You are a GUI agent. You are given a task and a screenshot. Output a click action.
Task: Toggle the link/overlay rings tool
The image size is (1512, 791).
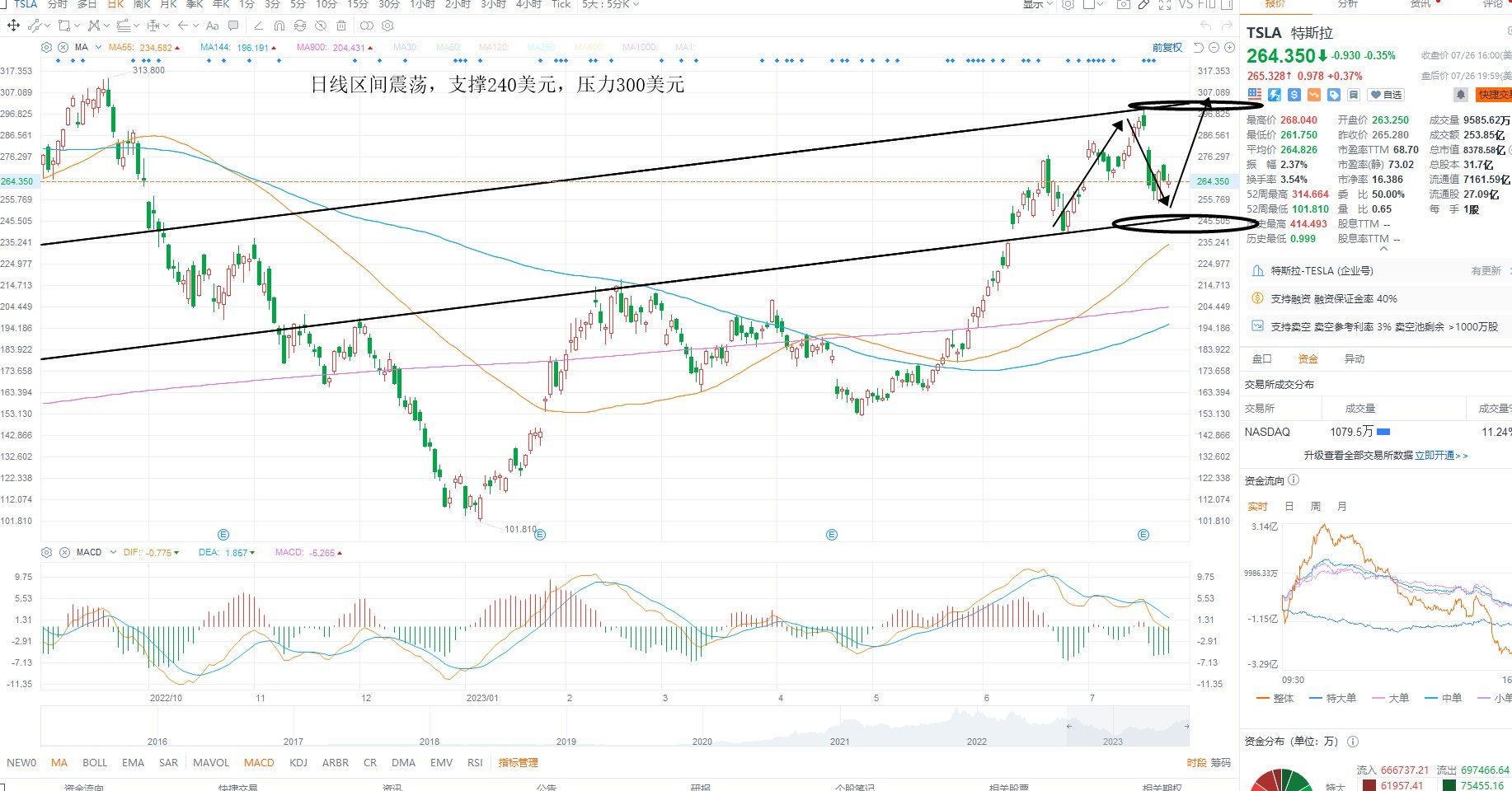367,26
